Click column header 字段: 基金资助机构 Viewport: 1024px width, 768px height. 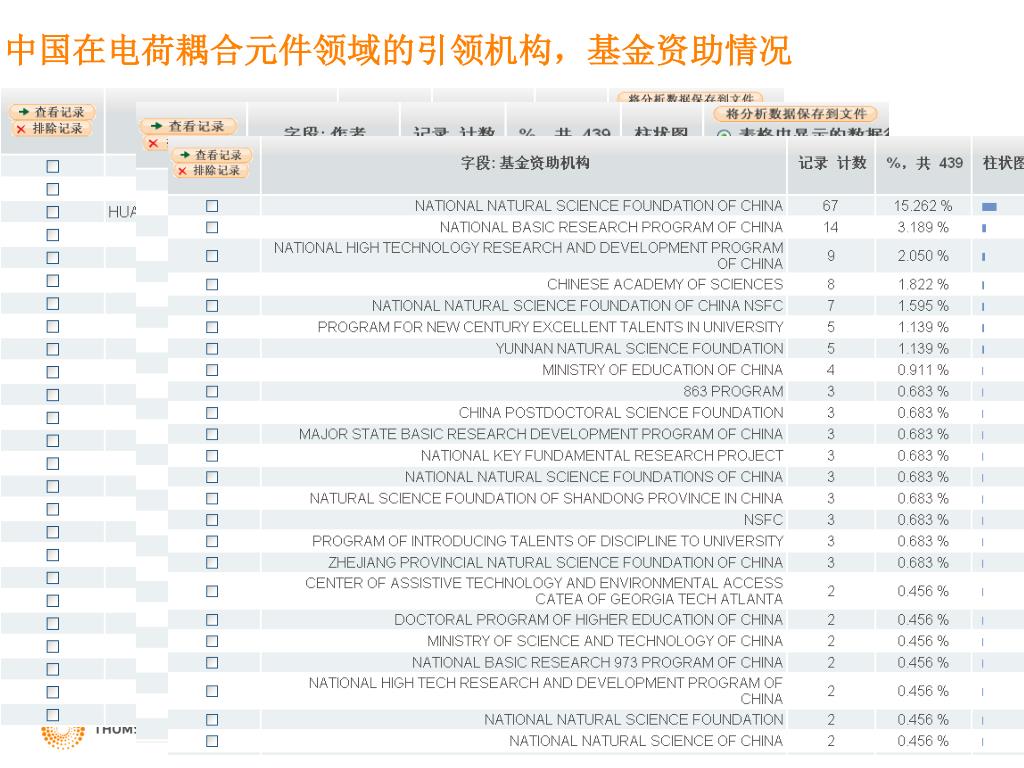pyautogui.click(x=525, y=163)
